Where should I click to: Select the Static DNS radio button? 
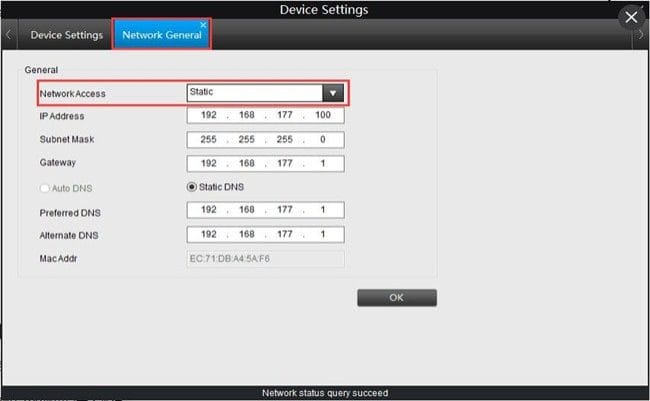click(x=192, y=187)
